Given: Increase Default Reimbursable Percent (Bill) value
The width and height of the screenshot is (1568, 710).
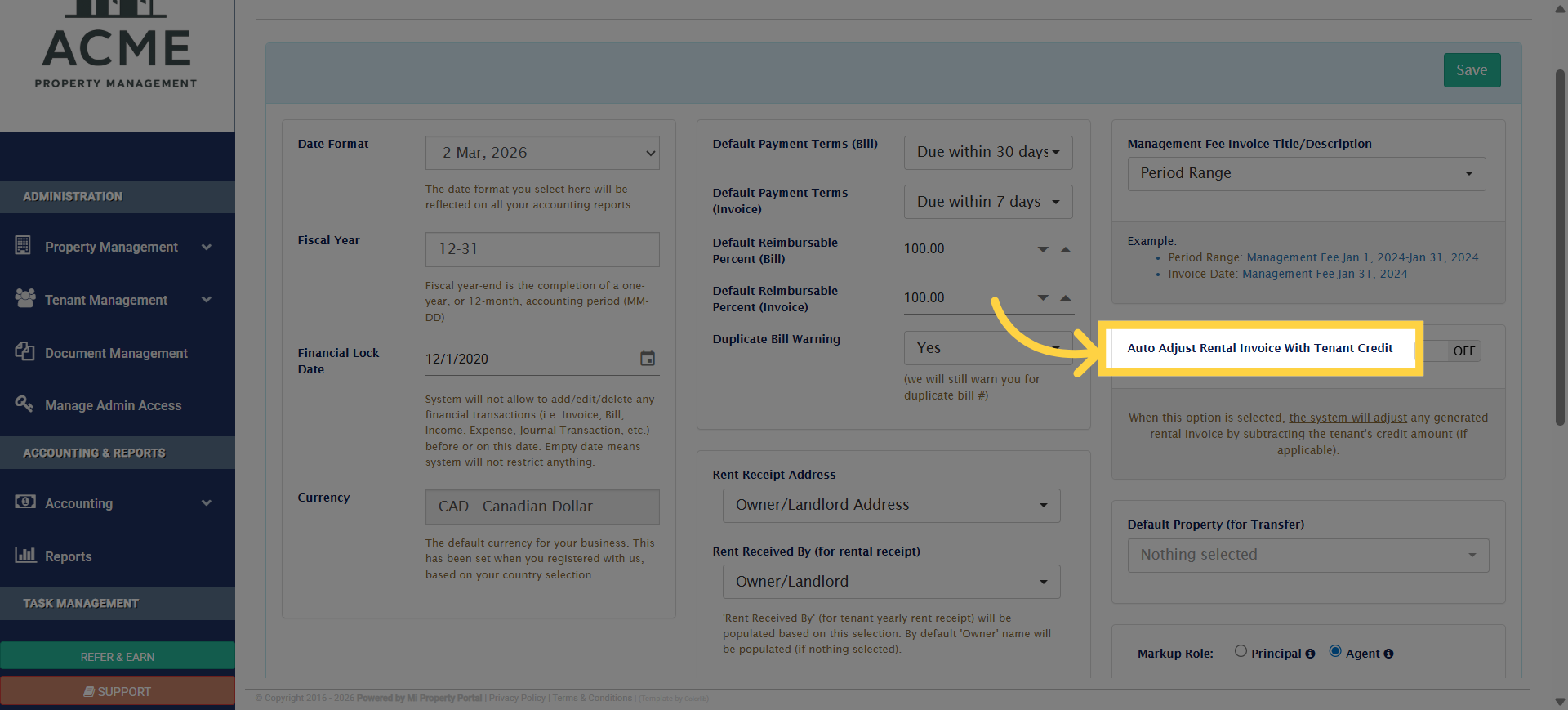Looking at the screenshot, I should pyautogui.click(x=1065, y=249).
